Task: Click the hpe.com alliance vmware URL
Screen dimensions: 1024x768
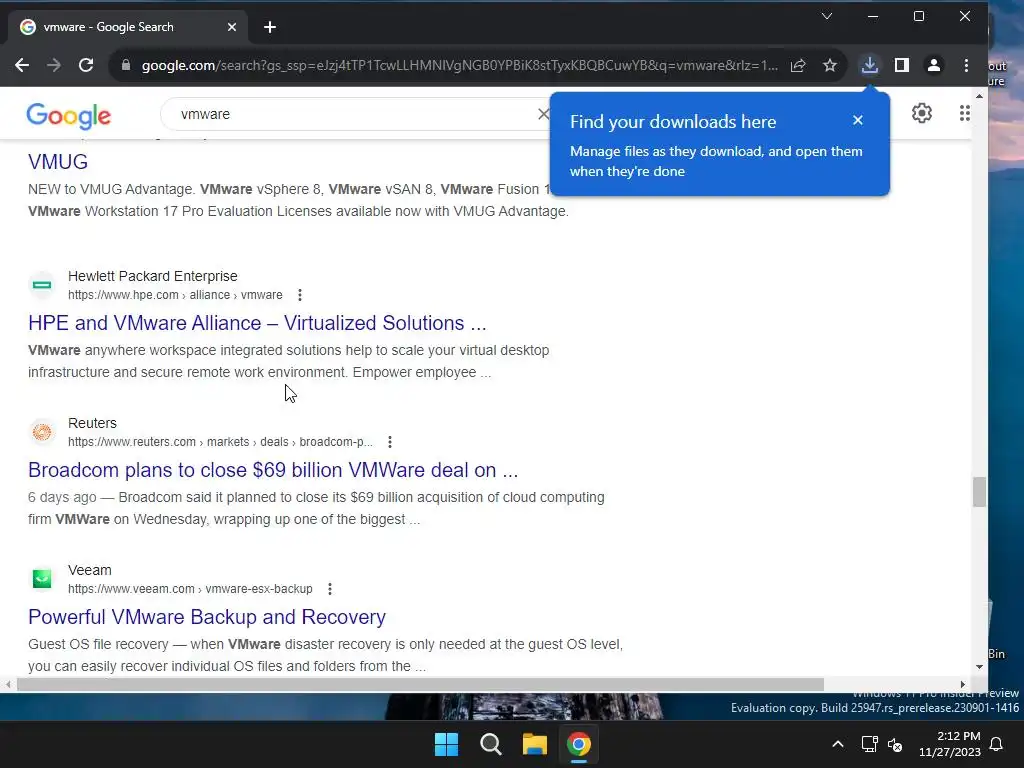Action: tap(175, 295)
